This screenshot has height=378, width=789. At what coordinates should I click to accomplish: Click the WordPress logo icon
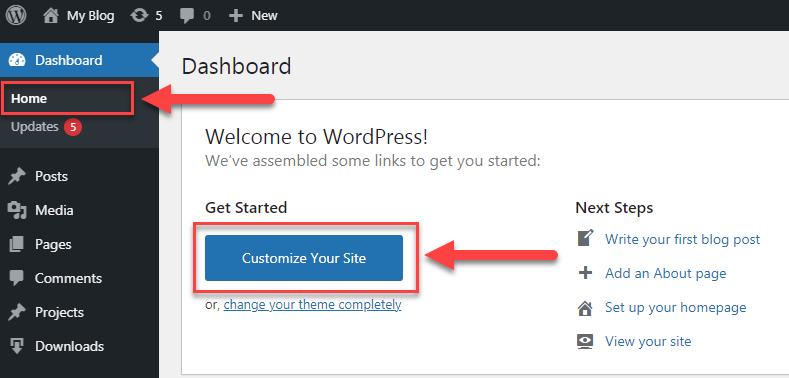coord(16,16)
